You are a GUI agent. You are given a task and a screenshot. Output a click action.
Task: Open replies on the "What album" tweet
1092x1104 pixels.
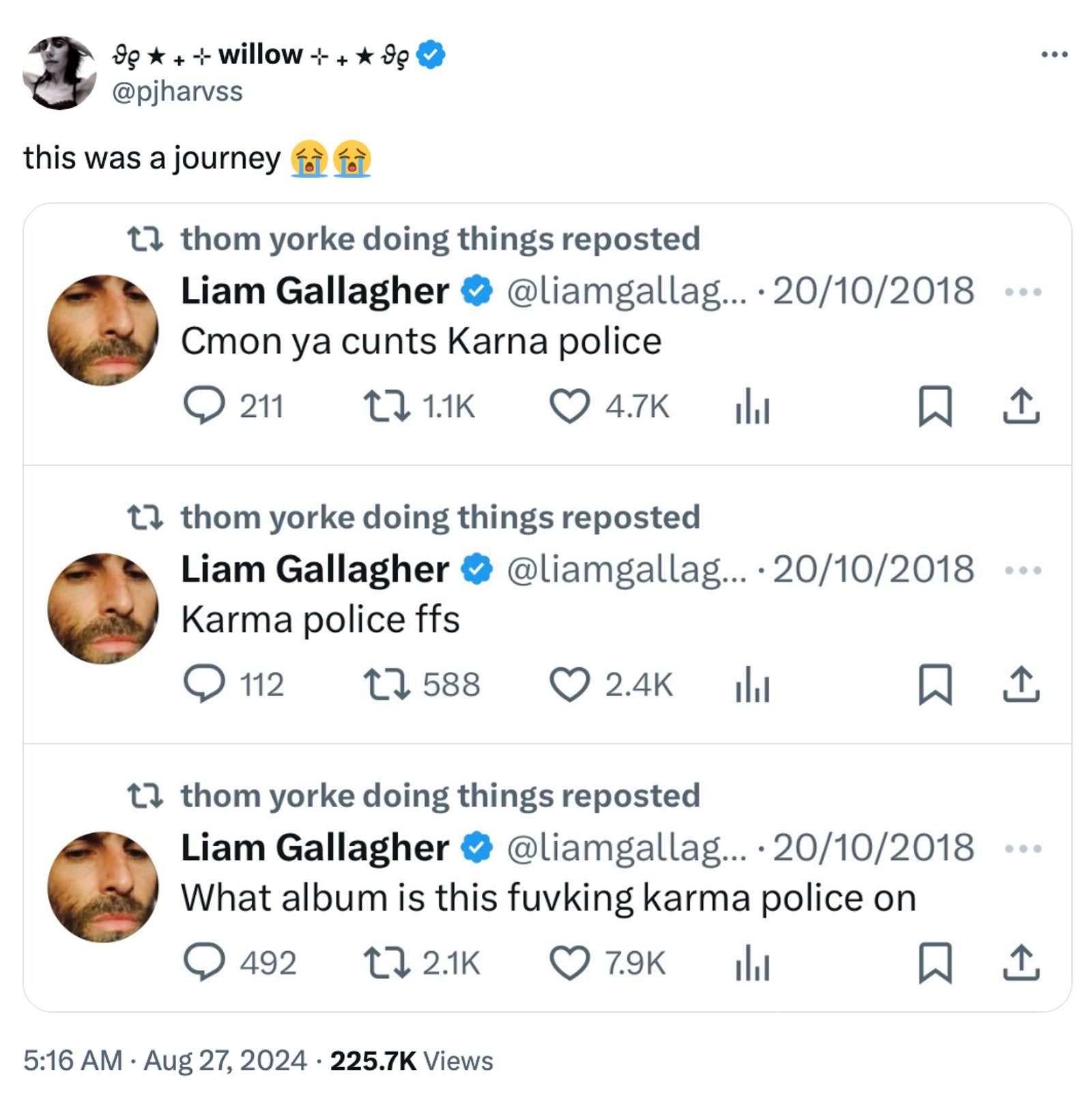click(205, 963)
